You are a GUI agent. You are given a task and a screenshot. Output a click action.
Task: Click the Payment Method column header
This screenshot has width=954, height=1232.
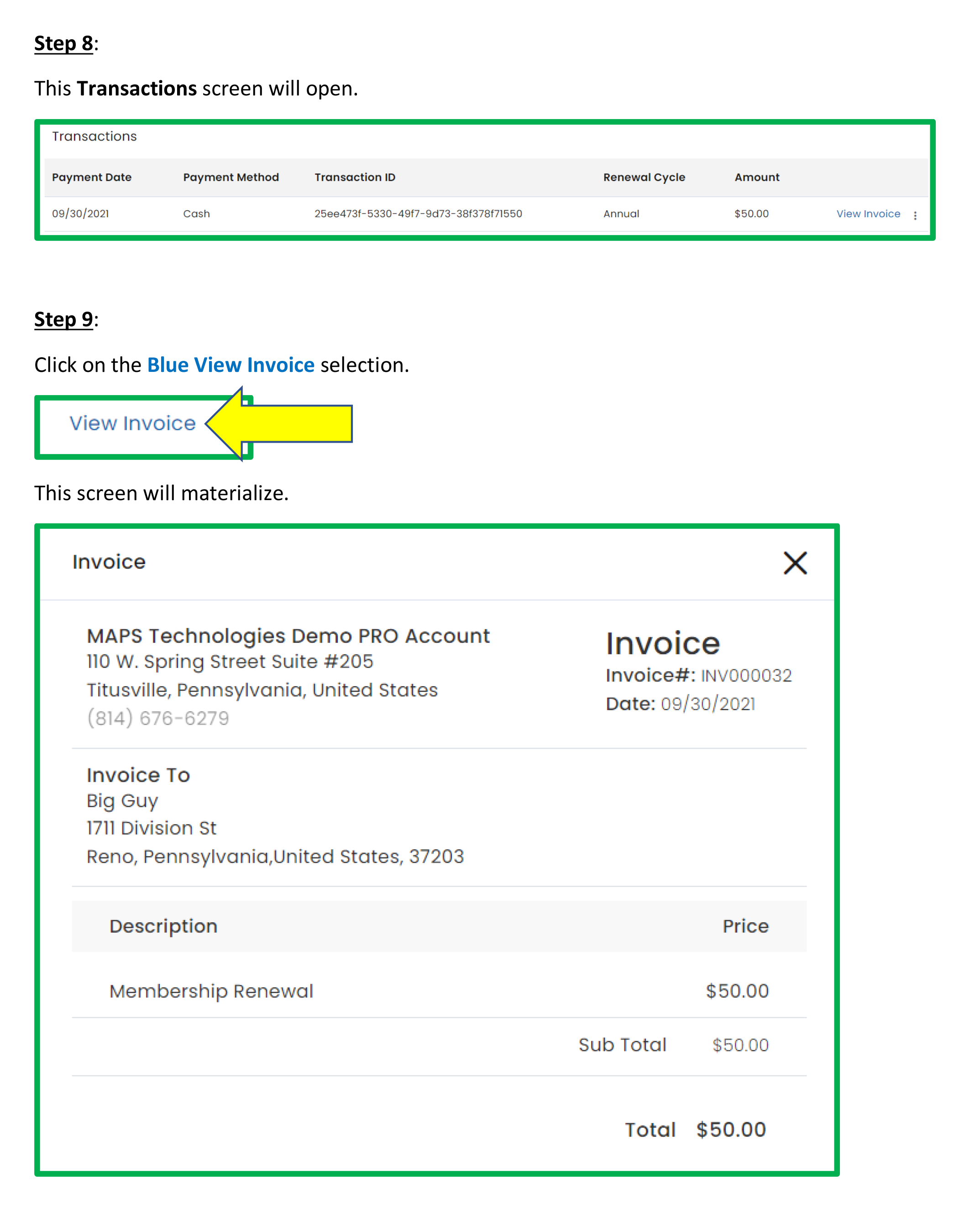(x=231, y=177)
